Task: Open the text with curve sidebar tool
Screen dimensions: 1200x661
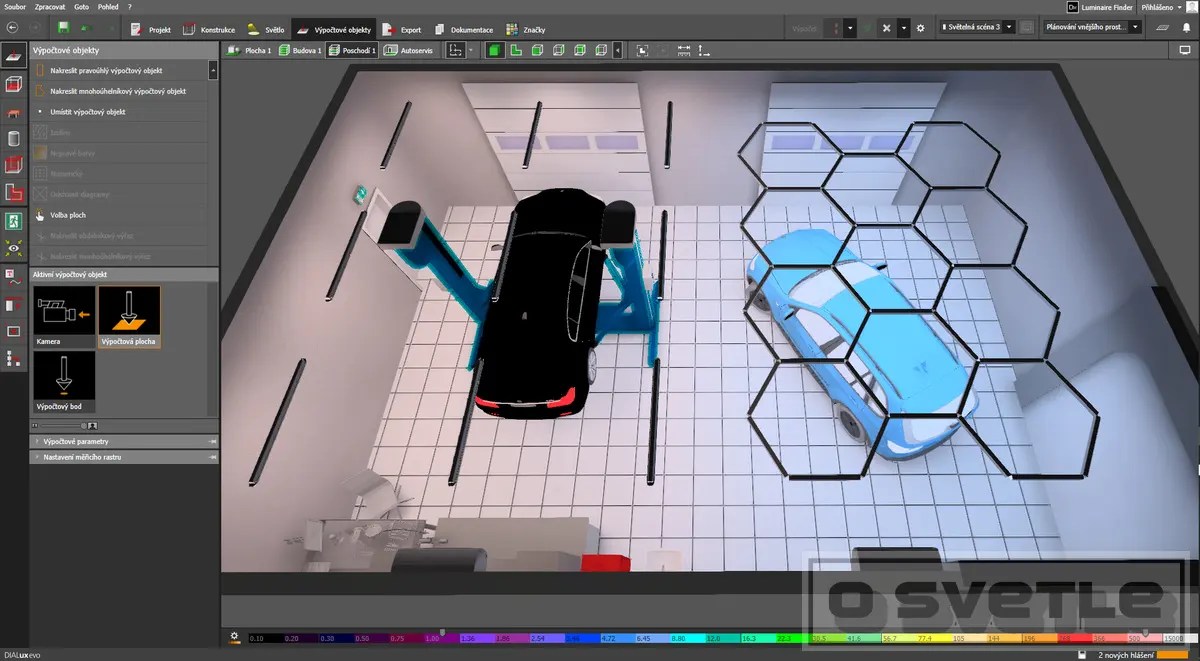Action: (13, 277)
